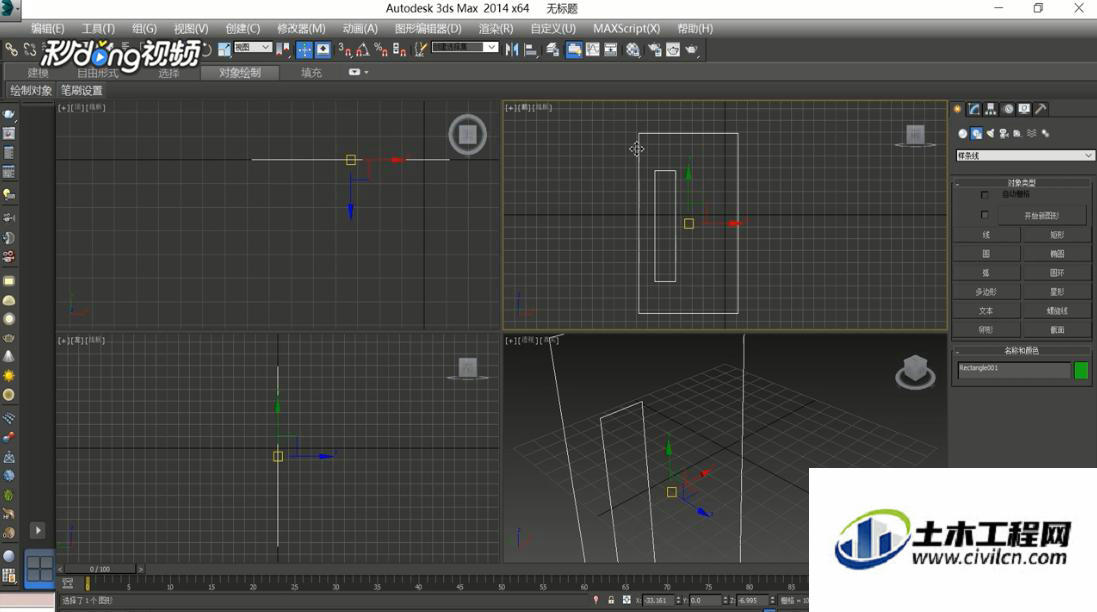This screenshot has width=1097, height=612.
Task: Click the X coordinate input field
Action: (659, 600)
